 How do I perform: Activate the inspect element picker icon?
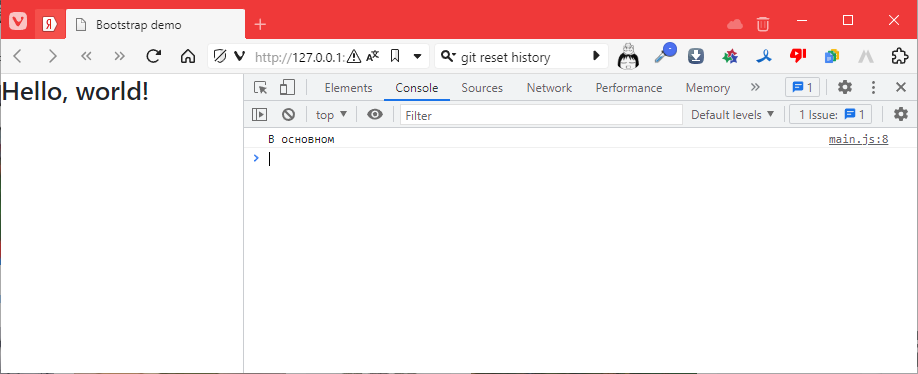(261, 88)
